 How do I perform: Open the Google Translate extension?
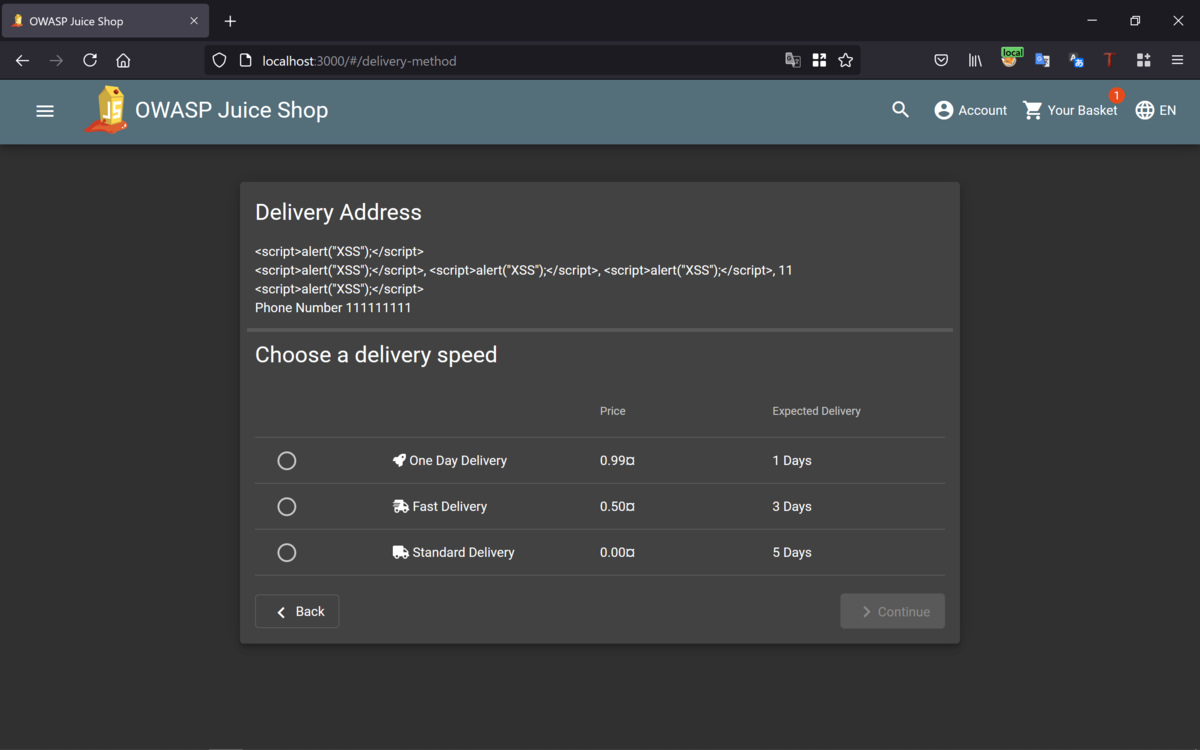tap(1042, 61)
